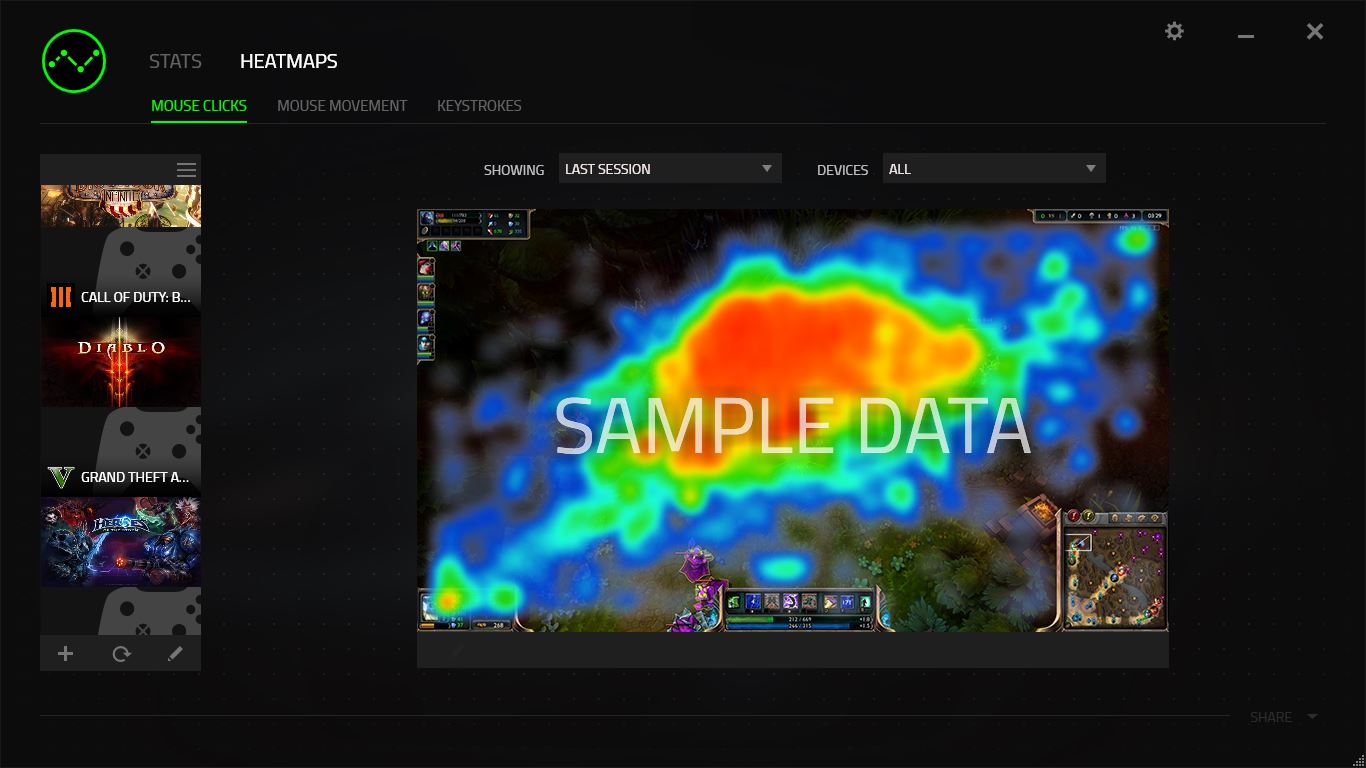Switch to the Keystrokes sub-tab
The image size is (1366, 768).
click(479, 105)
